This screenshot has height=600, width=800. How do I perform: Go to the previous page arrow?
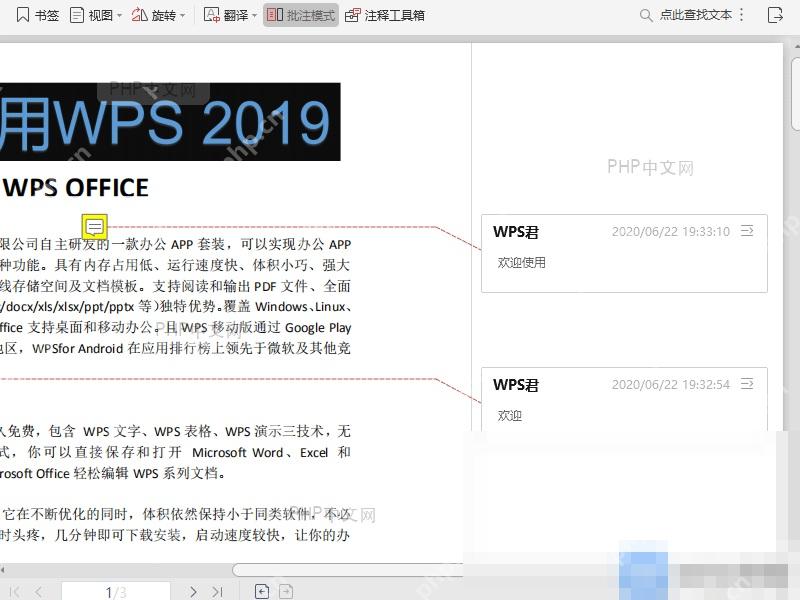tap(39, 592)
